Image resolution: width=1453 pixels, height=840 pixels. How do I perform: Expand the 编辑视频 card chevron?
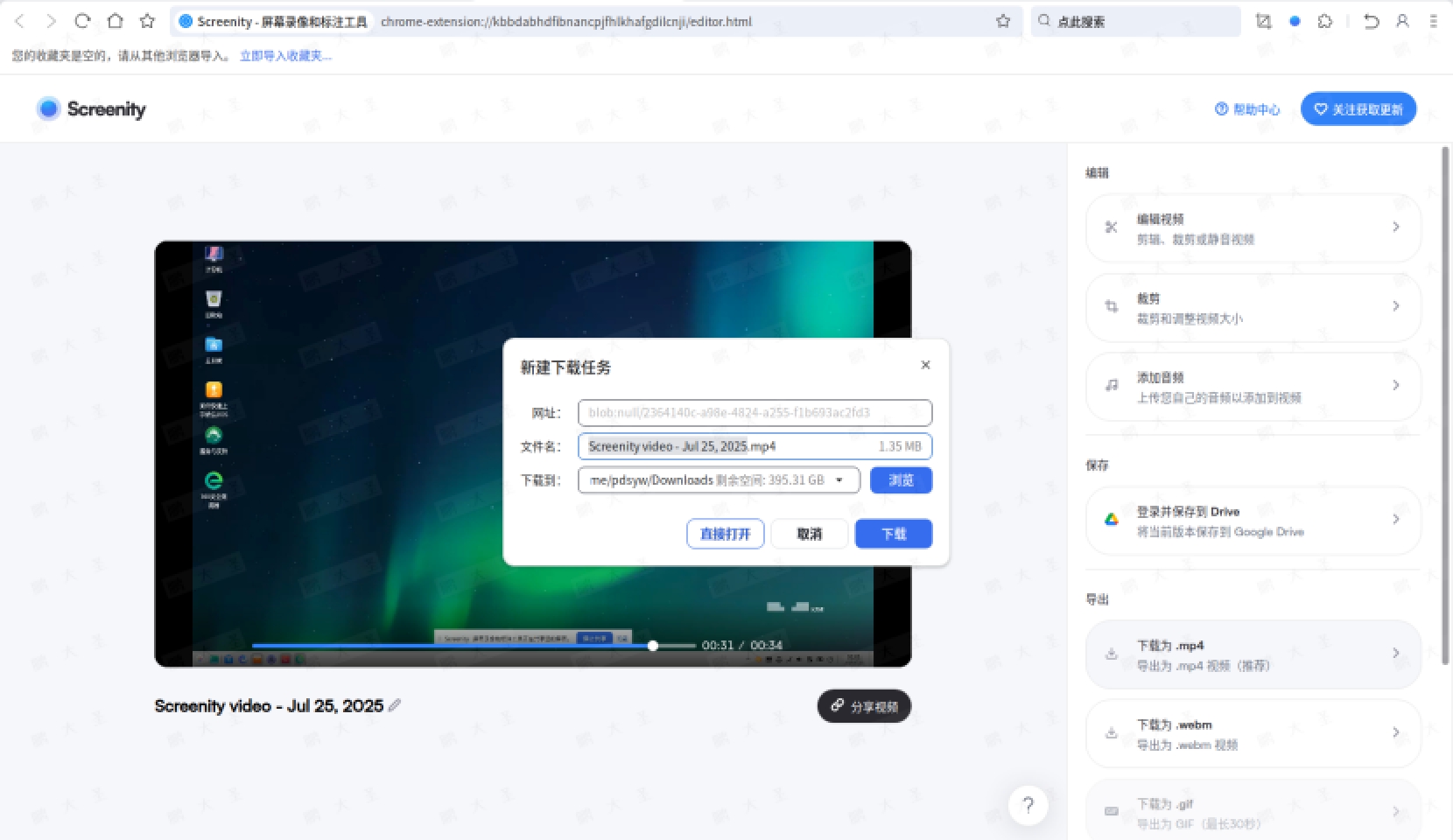pyautogui.click(x=1396, y=227)
